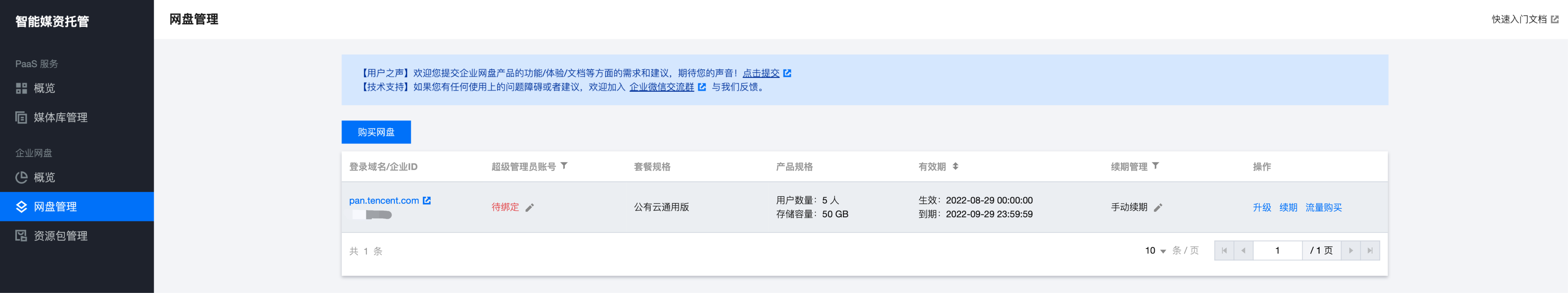Image resolution: width=1568 pixels, height=293 pixels.
Task: Edit the 待绑定 super admin account
Action: pyautogui.click(x=529, y=207)
